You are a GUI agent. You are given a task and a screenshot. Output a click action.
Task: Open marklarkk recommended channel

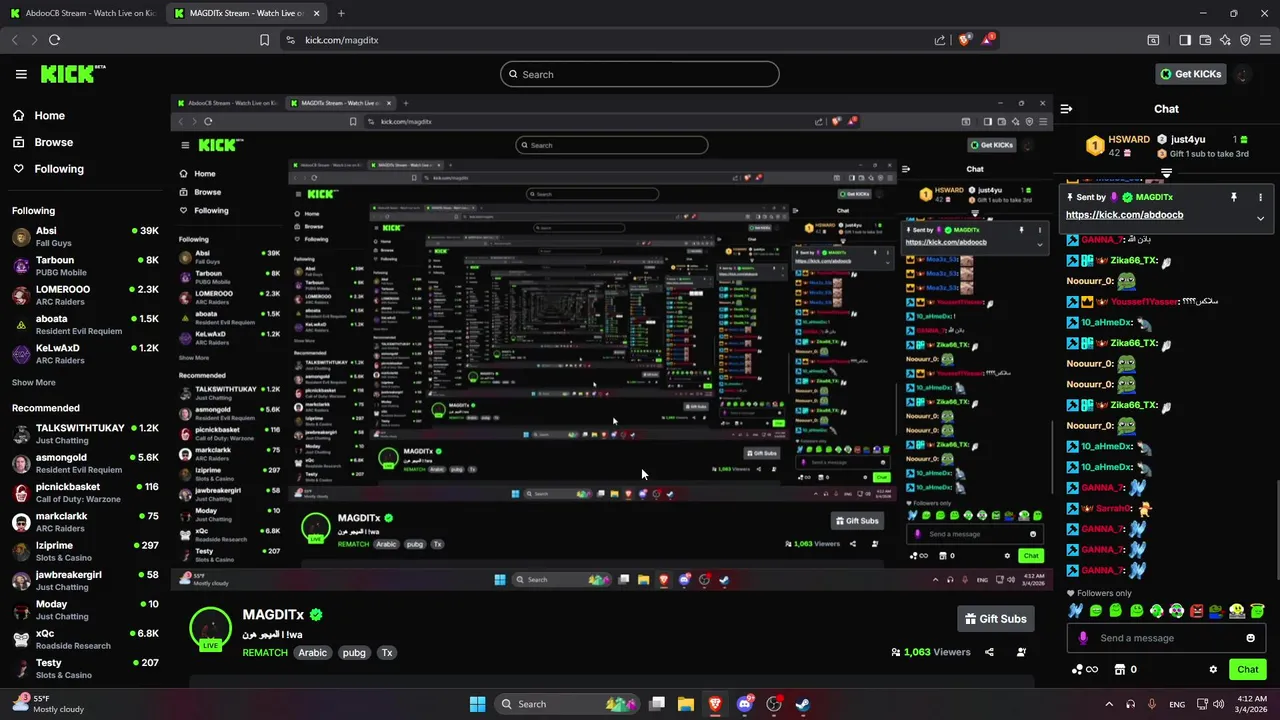pyautogui.click(x=85, y=522)
